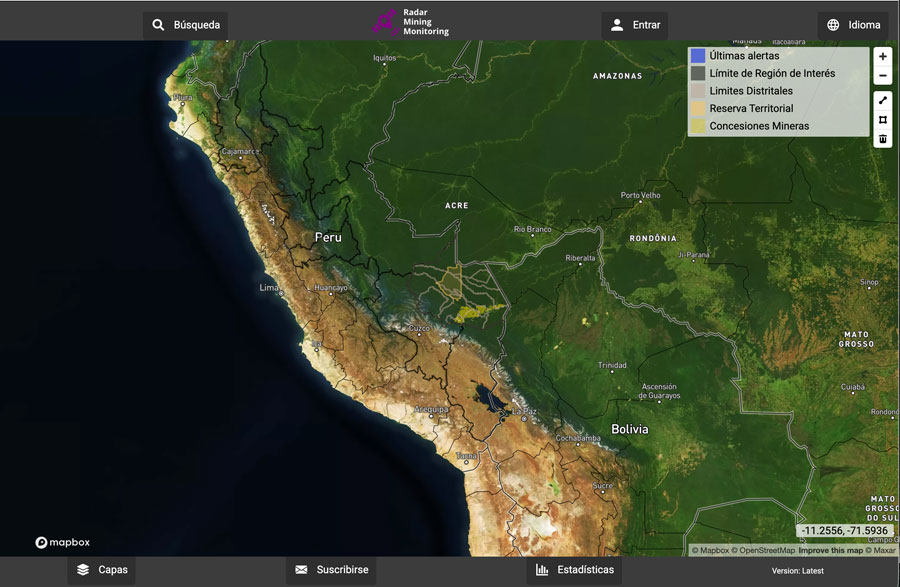
Task: Click the trash delete icon
Action: click(x=882, y=139)
